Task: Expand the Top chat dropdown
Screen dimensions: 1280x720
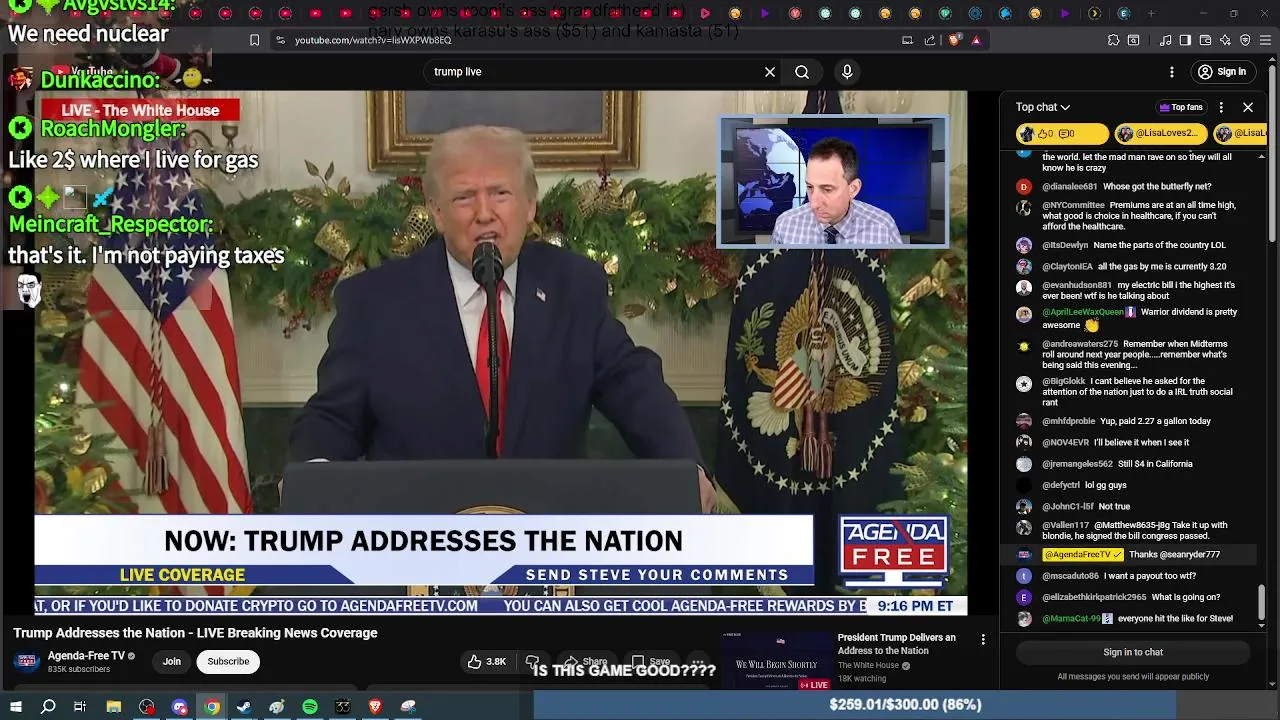Action: [1043, 107]
